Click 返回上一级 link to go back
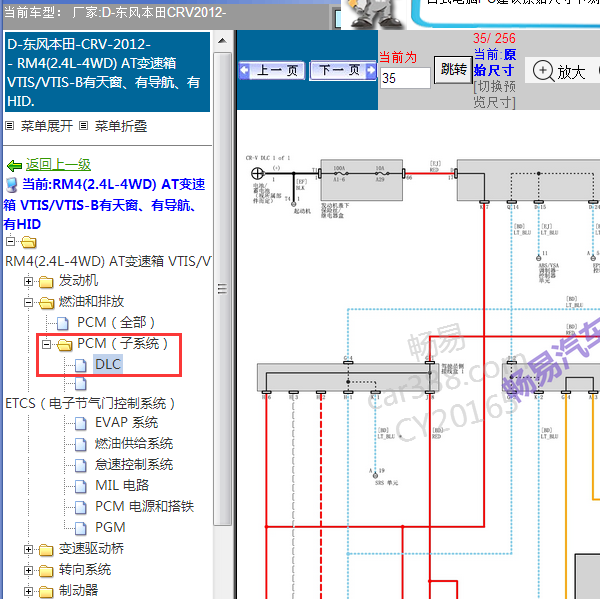This screenshot has height=599, width=600. pyautogui.click(x=58, y=165)
